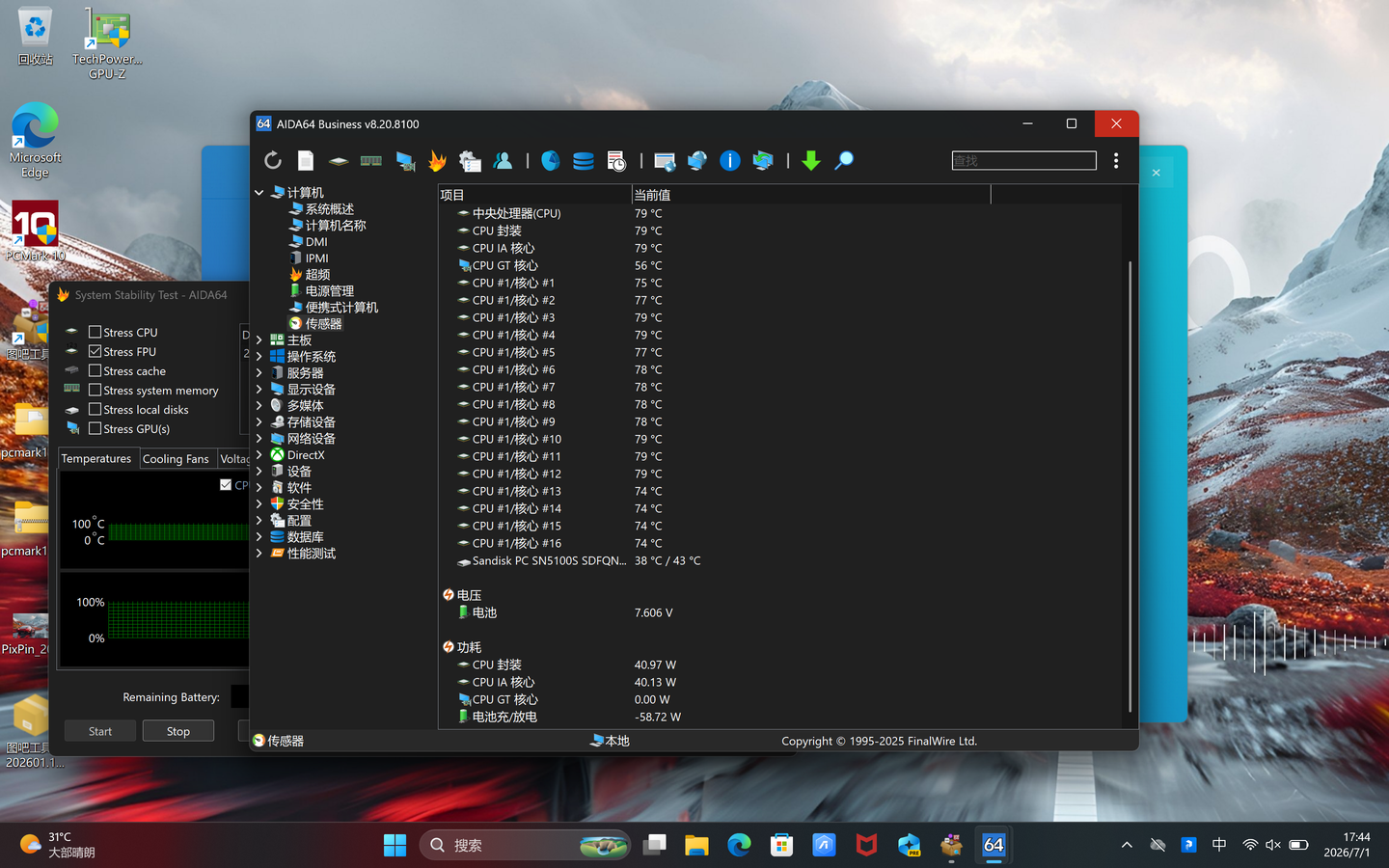Toggle the CPU checkbox in temperature graph
Image resolution: width=1389 pixels, height=868 pixels.
point(226,485)
